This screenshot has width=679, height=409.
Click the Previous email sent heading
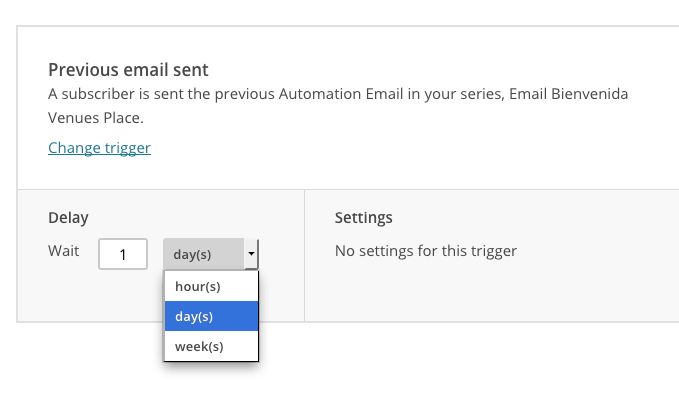click(128, 70)
